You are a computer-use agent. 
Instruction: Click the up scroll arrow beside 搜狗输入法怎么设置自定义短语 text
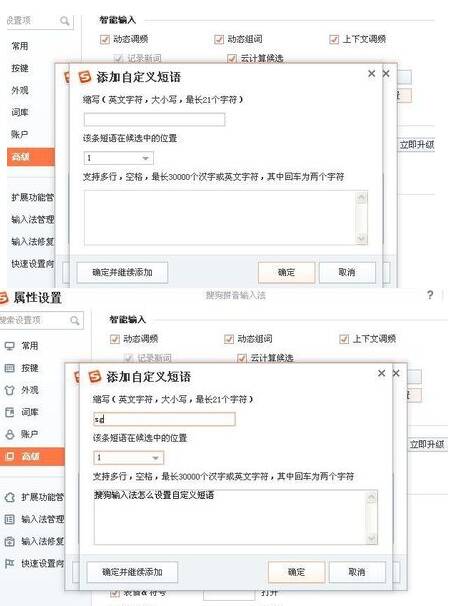pos(371,498)
